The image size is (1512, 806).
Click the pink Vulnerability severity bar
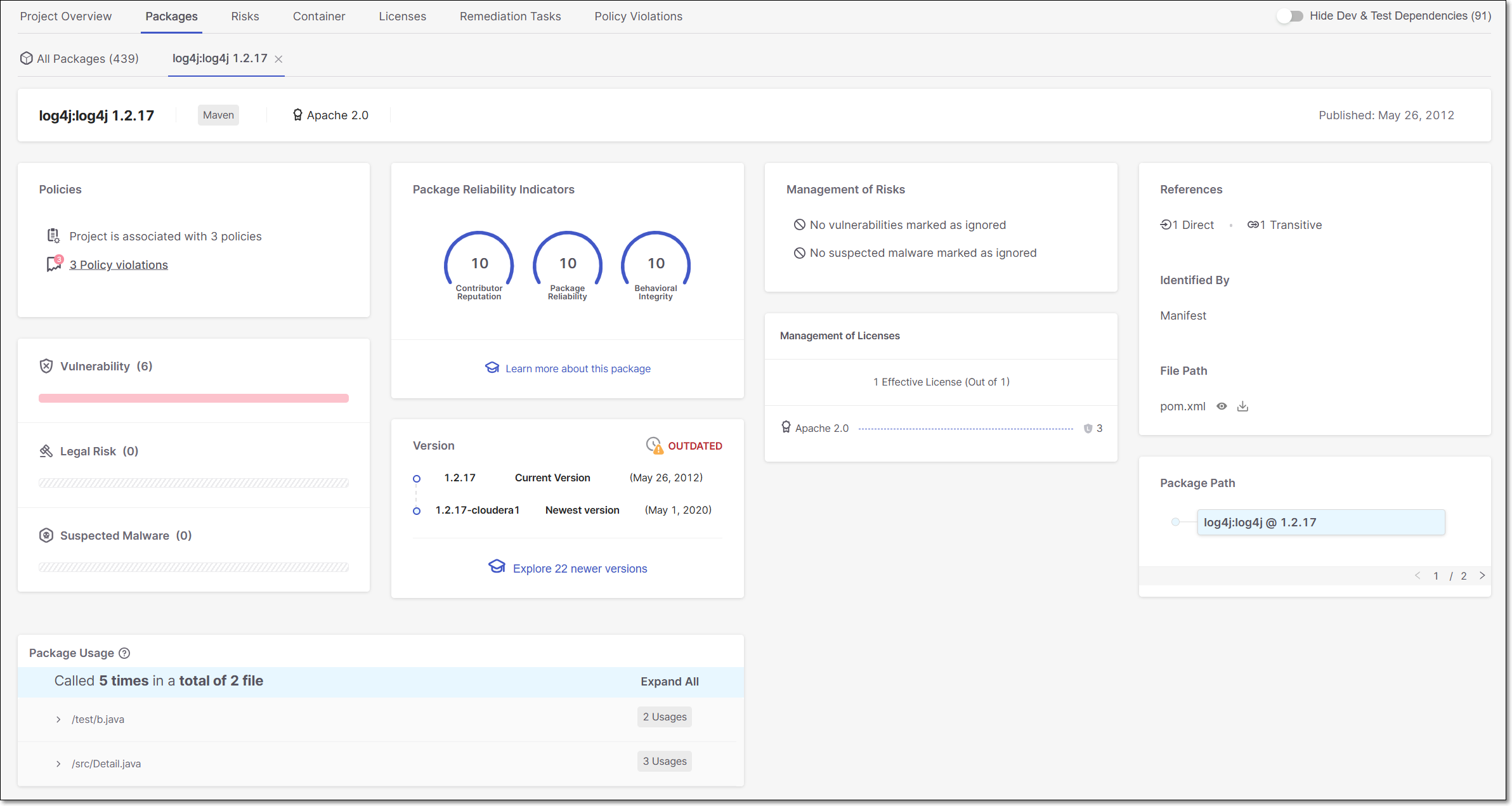(193, 398)
